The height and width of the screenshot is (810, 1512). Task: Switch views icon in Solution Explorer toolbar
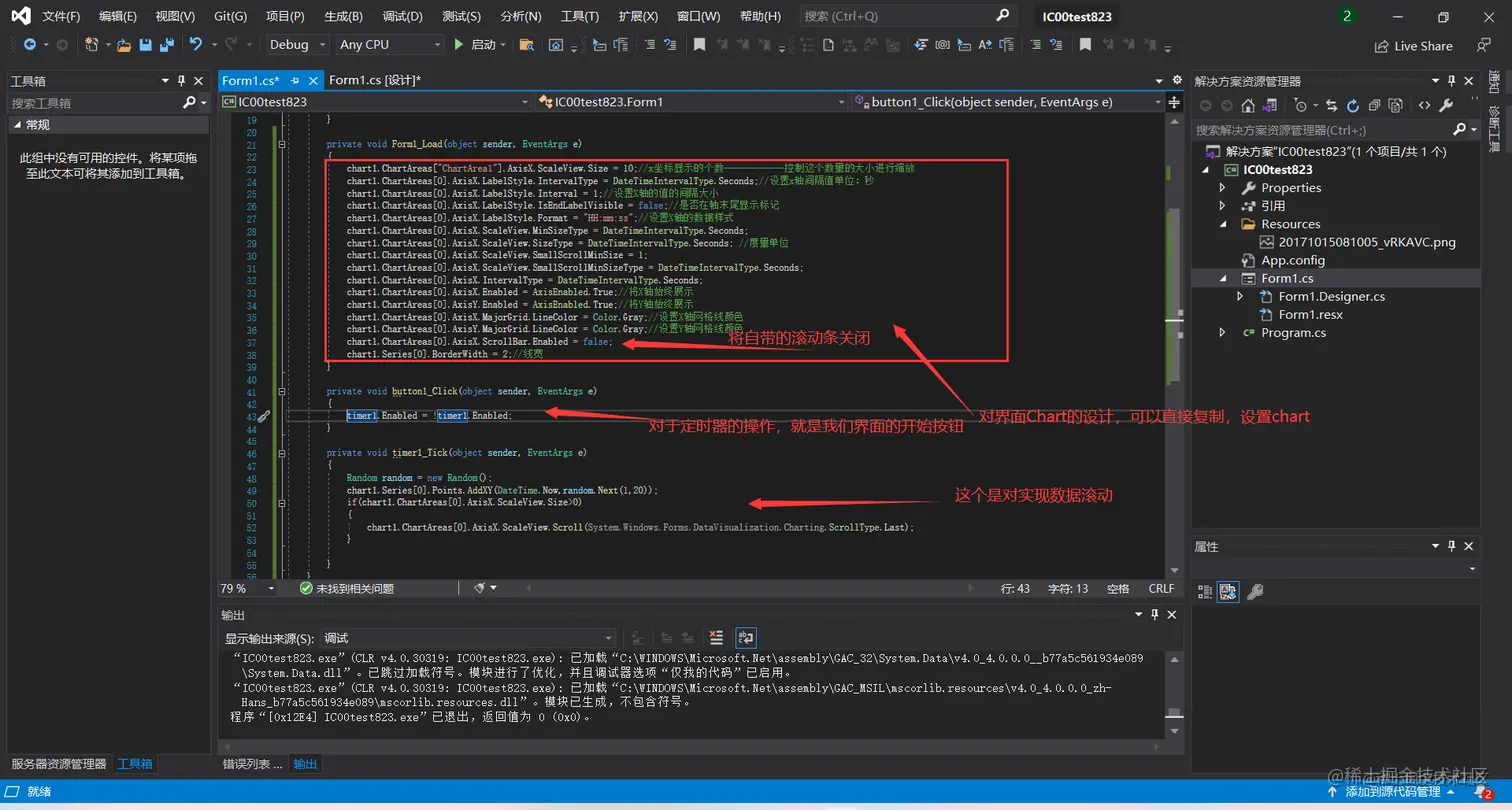1269,105
